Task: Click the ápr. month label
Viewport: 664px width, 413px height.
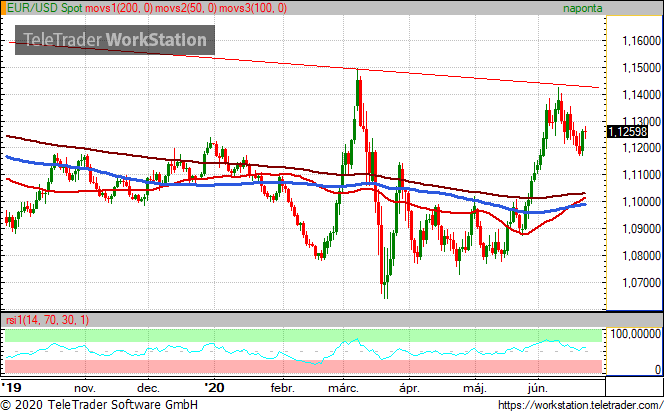Action: [409, 388]
